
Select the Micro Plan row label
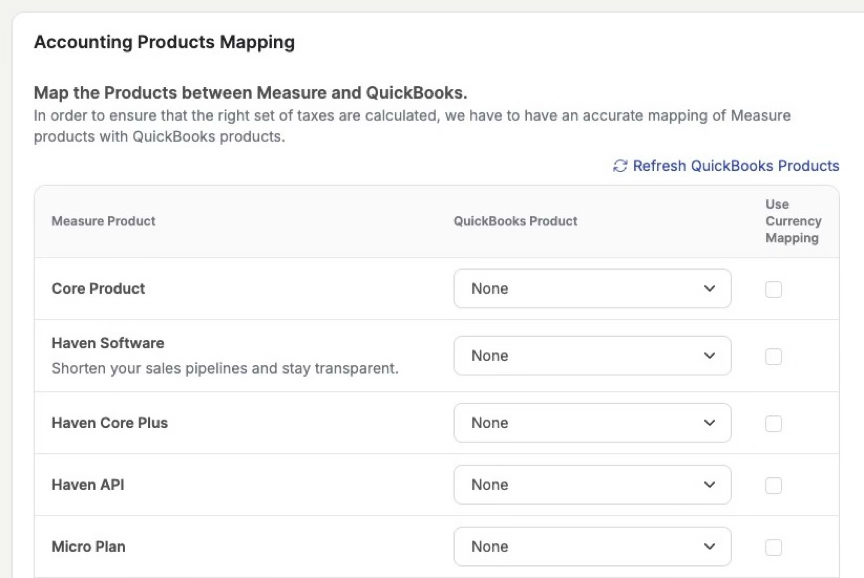[x=88, y=547]
